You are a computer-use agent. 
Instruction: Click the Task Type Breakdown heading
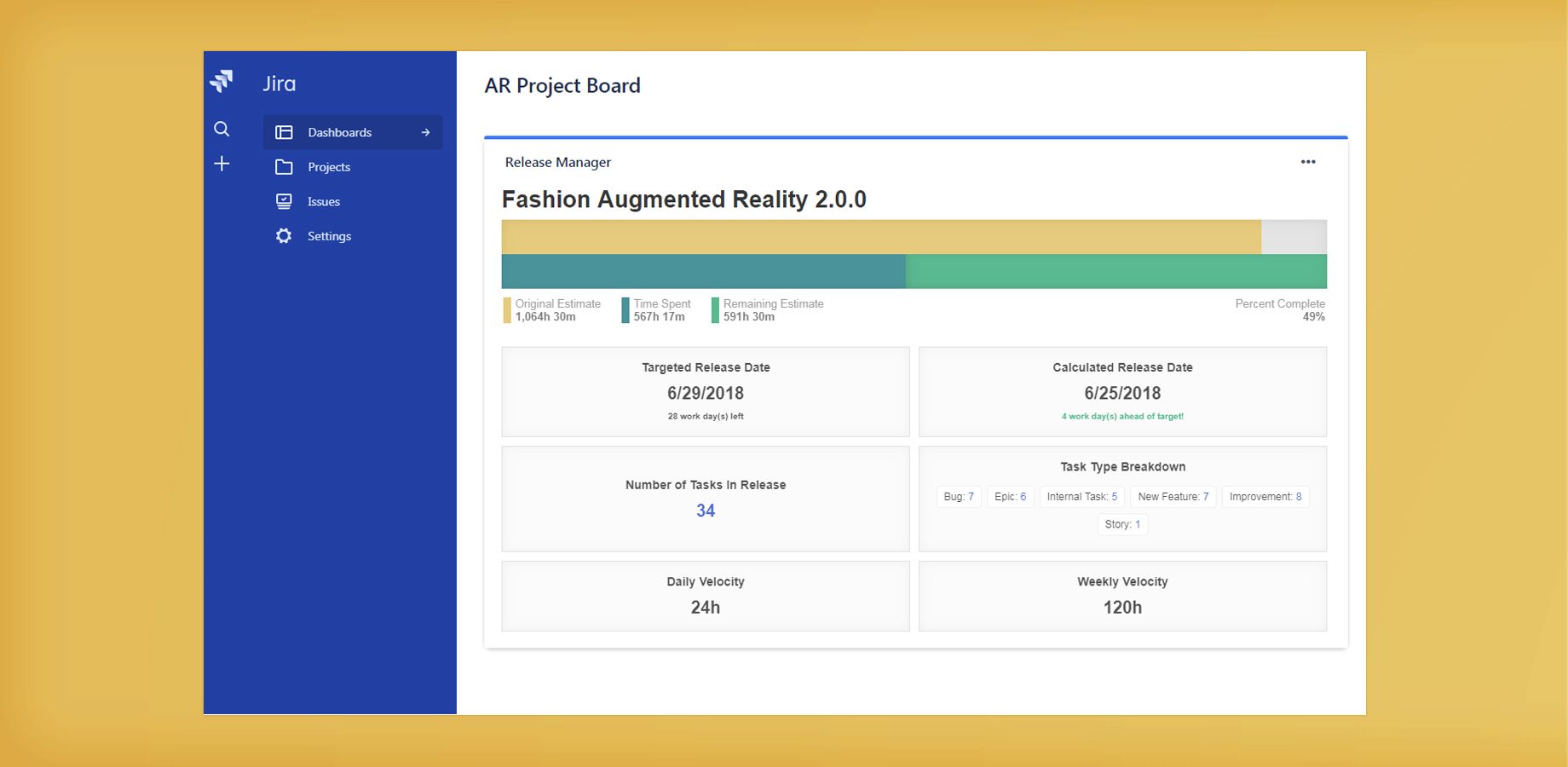pos(1122,467)
